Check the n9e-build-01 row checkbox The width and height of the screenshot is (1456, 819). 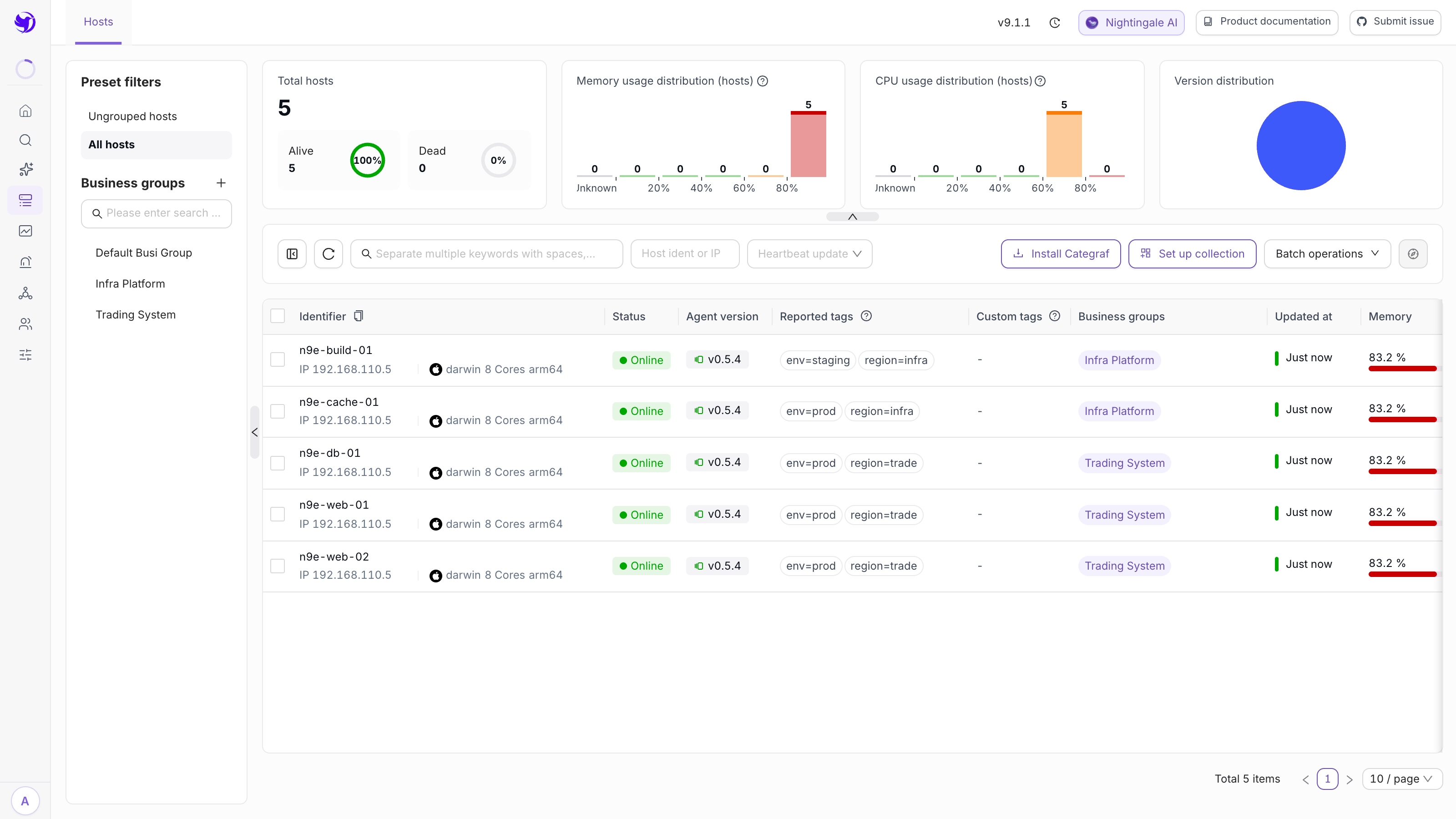(x=278, y=359)
